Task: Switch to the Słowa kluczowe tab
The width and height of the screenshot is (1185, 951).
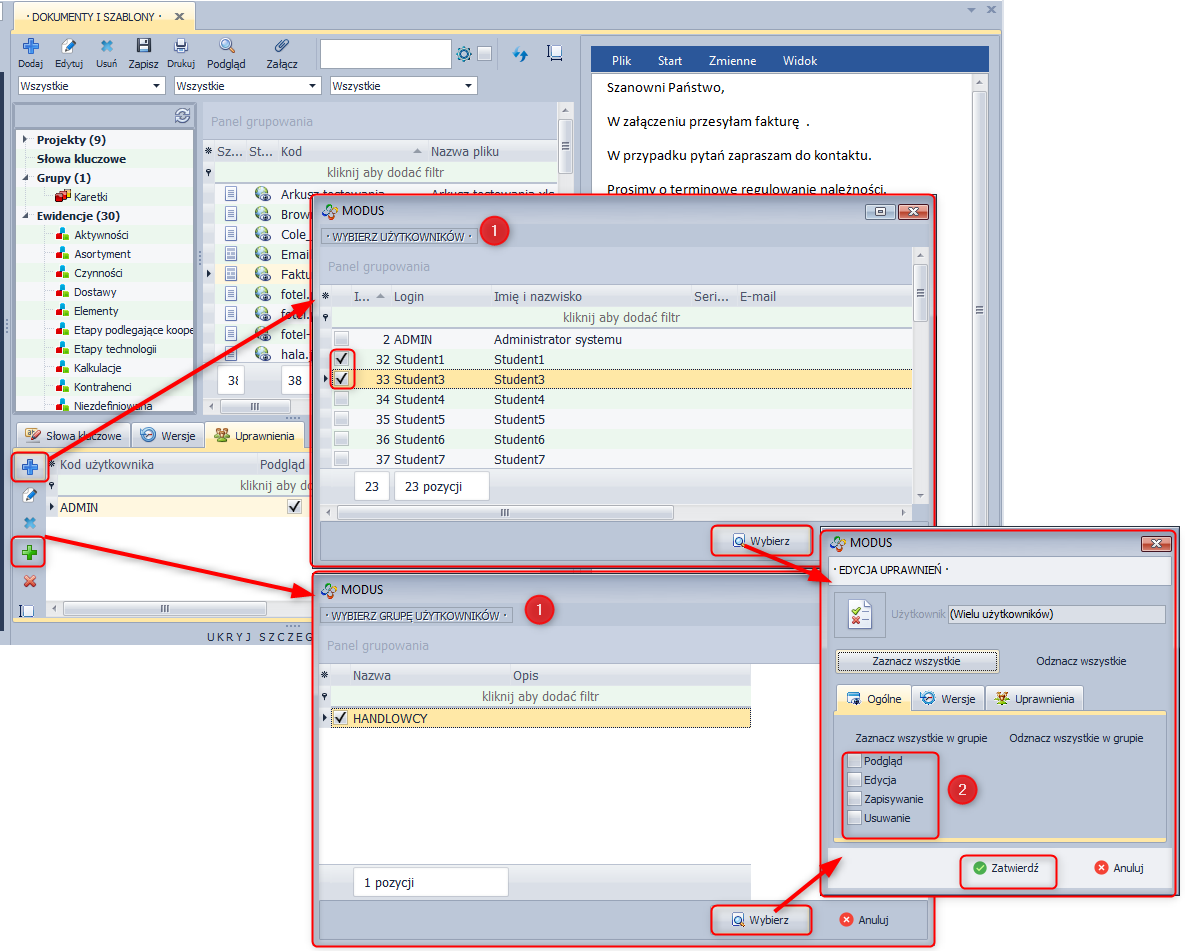Action: (73, 435)
